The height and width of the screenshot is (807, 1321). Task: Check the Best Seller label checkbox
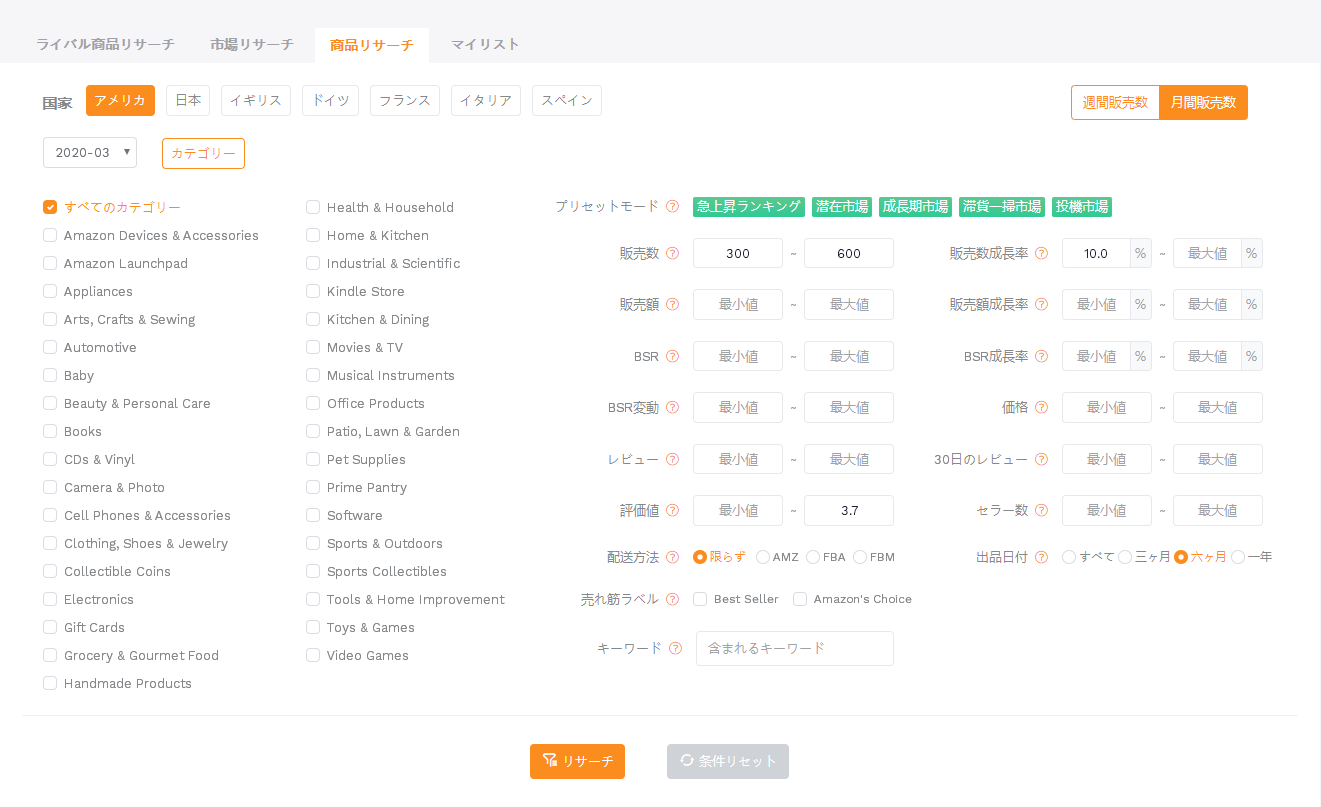tap(700, 599)
